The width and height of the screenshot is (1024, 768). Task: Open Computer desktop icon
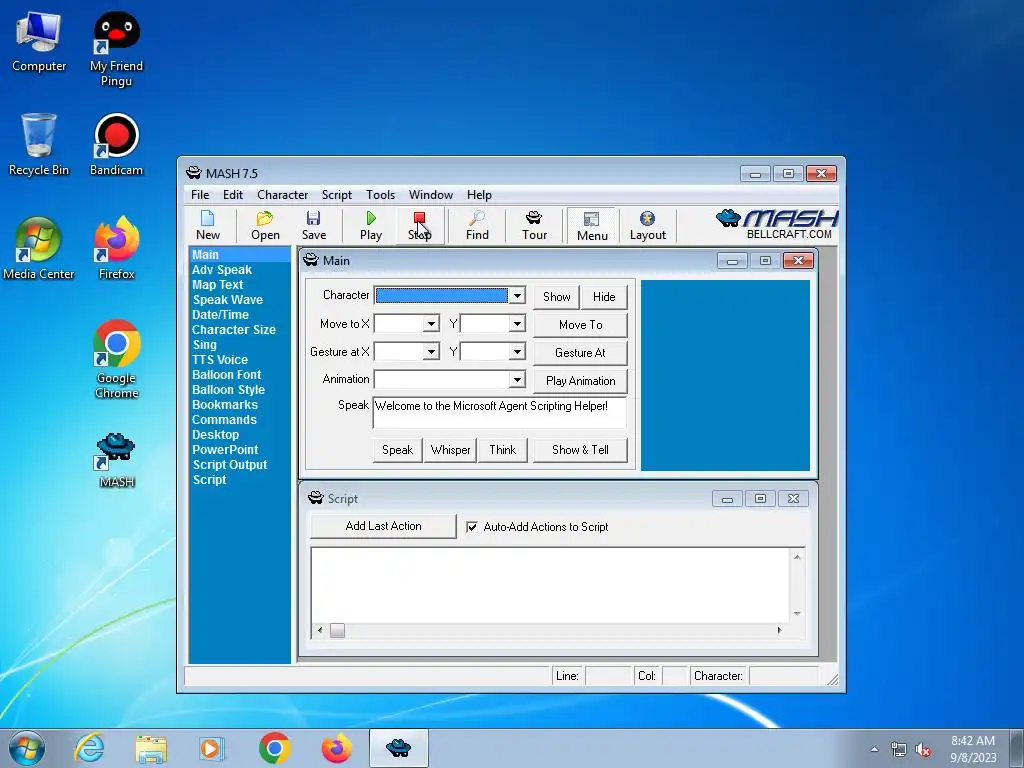coord(39,42)
